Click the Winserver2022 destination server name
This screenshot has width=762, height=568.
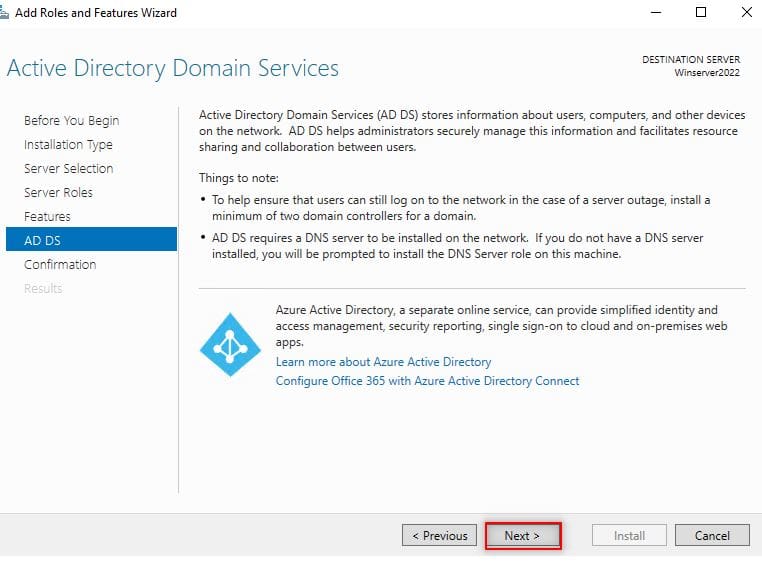[x=707, y=73]
